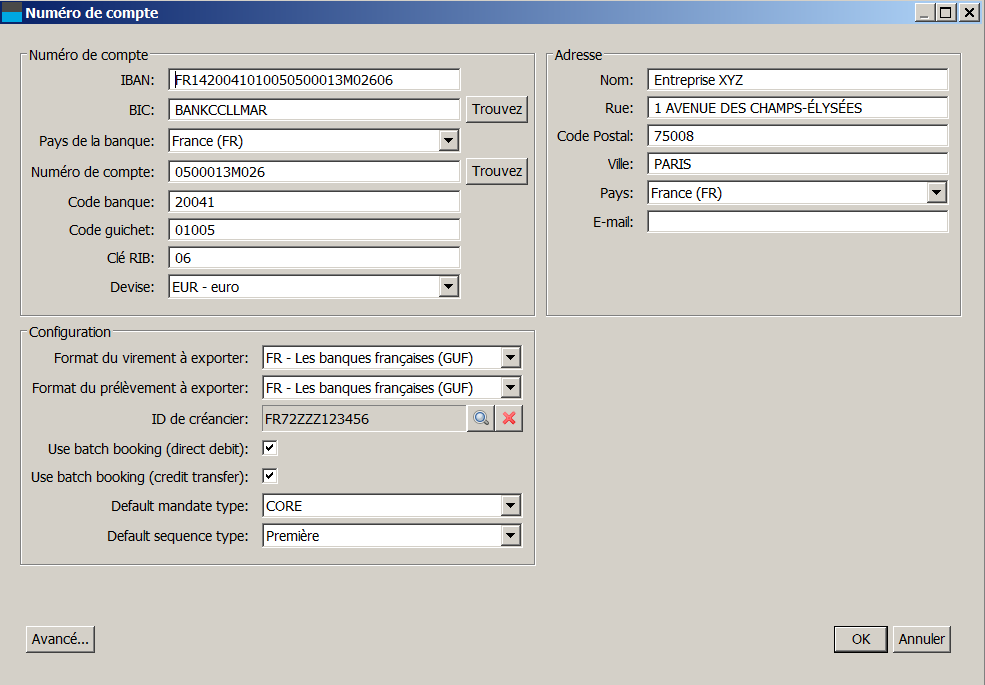This screenshot has width=985, height=685.
Task: Open the address Pays country dropdown
Action: [x=937, y=193]
